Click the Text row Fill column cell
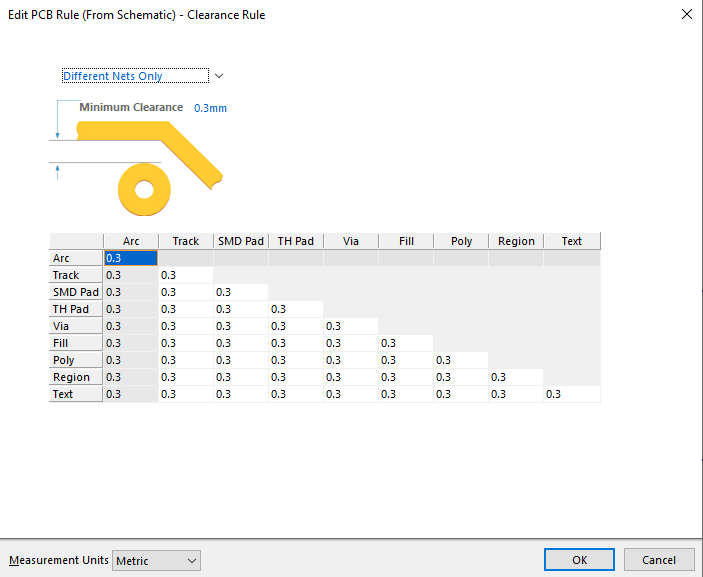Image resolution: width=703 pixels, height=577 pixels. coord(406,394)
